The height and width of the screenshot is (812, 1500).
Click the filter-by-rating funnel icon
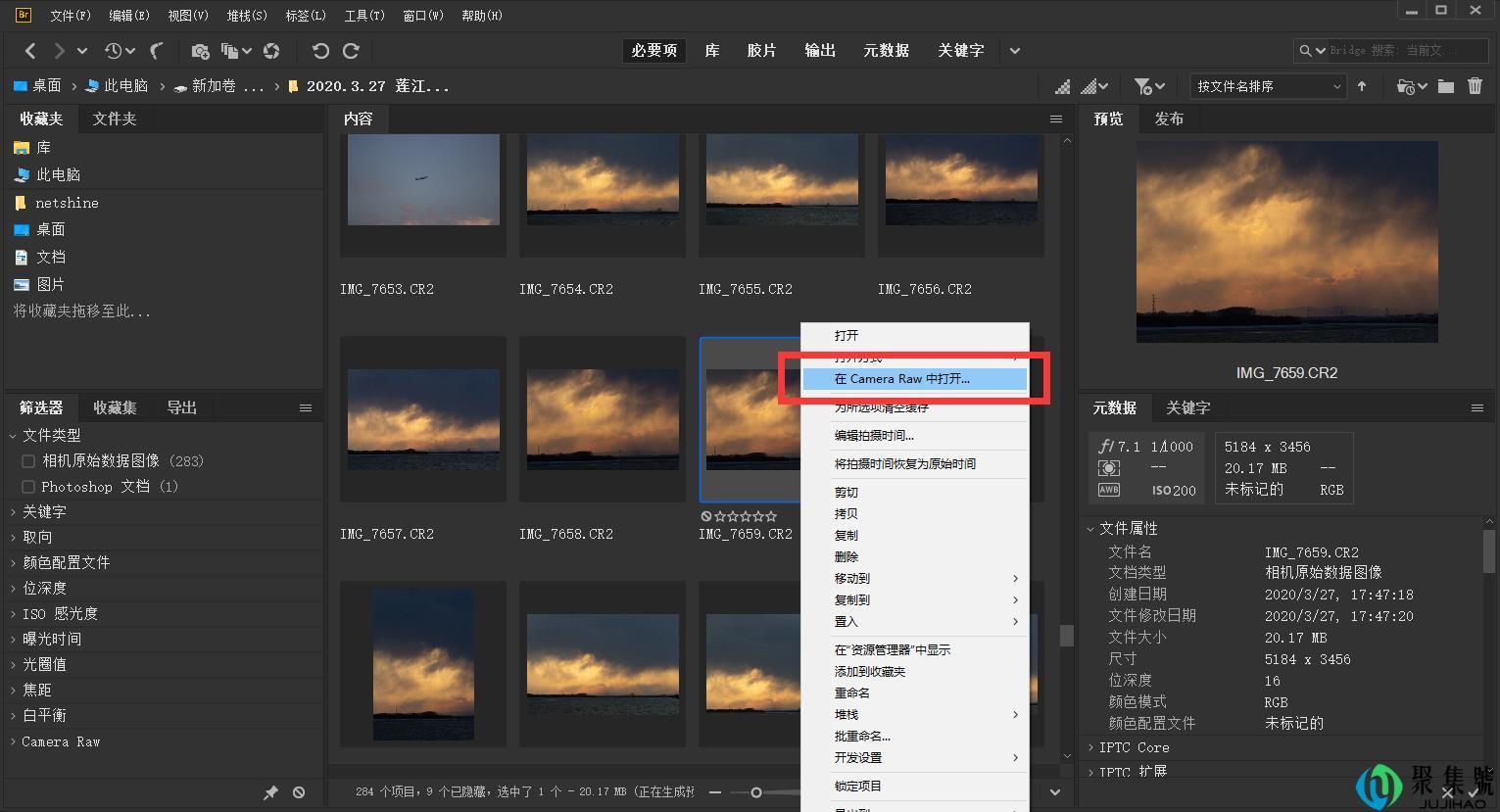(1141, 86)
